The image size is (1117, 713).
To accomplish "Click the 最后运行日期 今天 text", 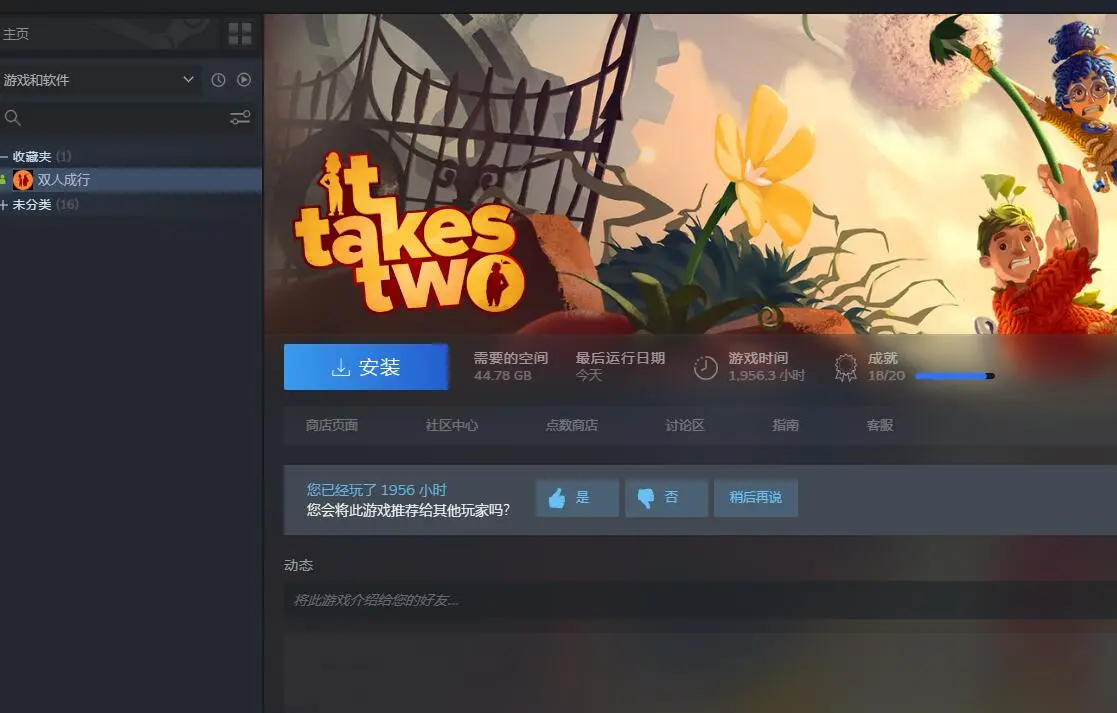I will 620,366.
